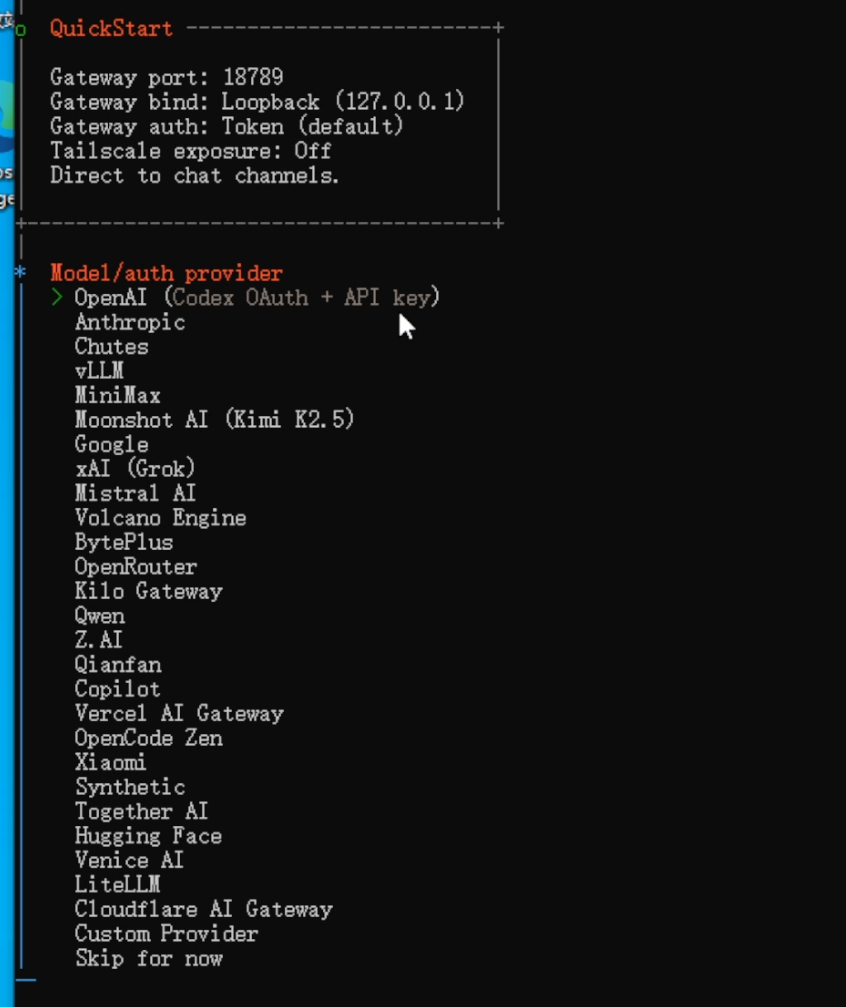Image resolution: width=846 pixels, height=1007 pixels.
Task: Select OpenAI (Codex OAuth + API key) option
Action: point(256,298)
